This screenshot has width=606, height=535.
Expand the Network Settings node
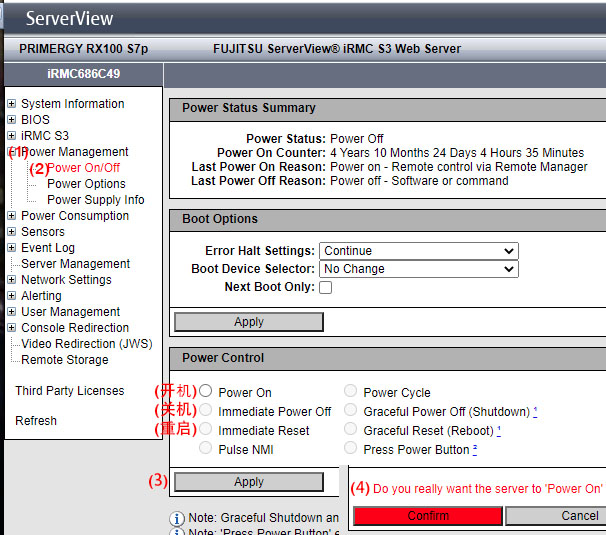(x=12, y=279)
